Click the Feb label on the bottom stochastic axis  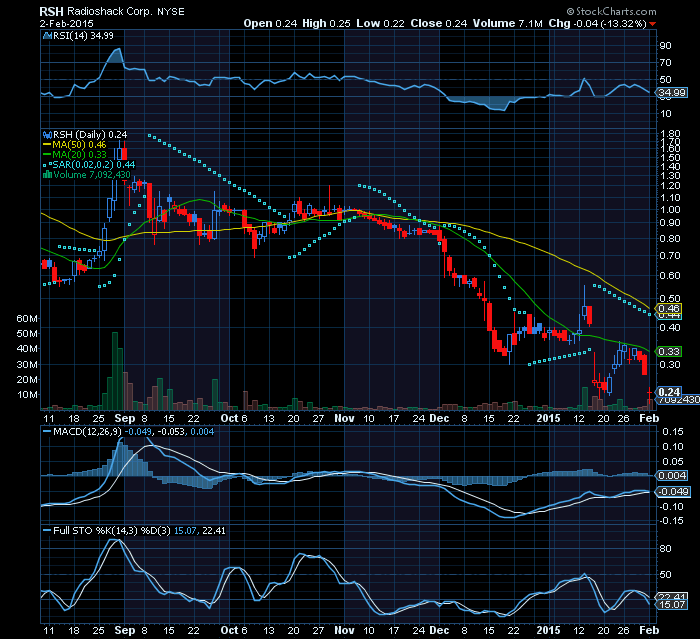(649, 630)
